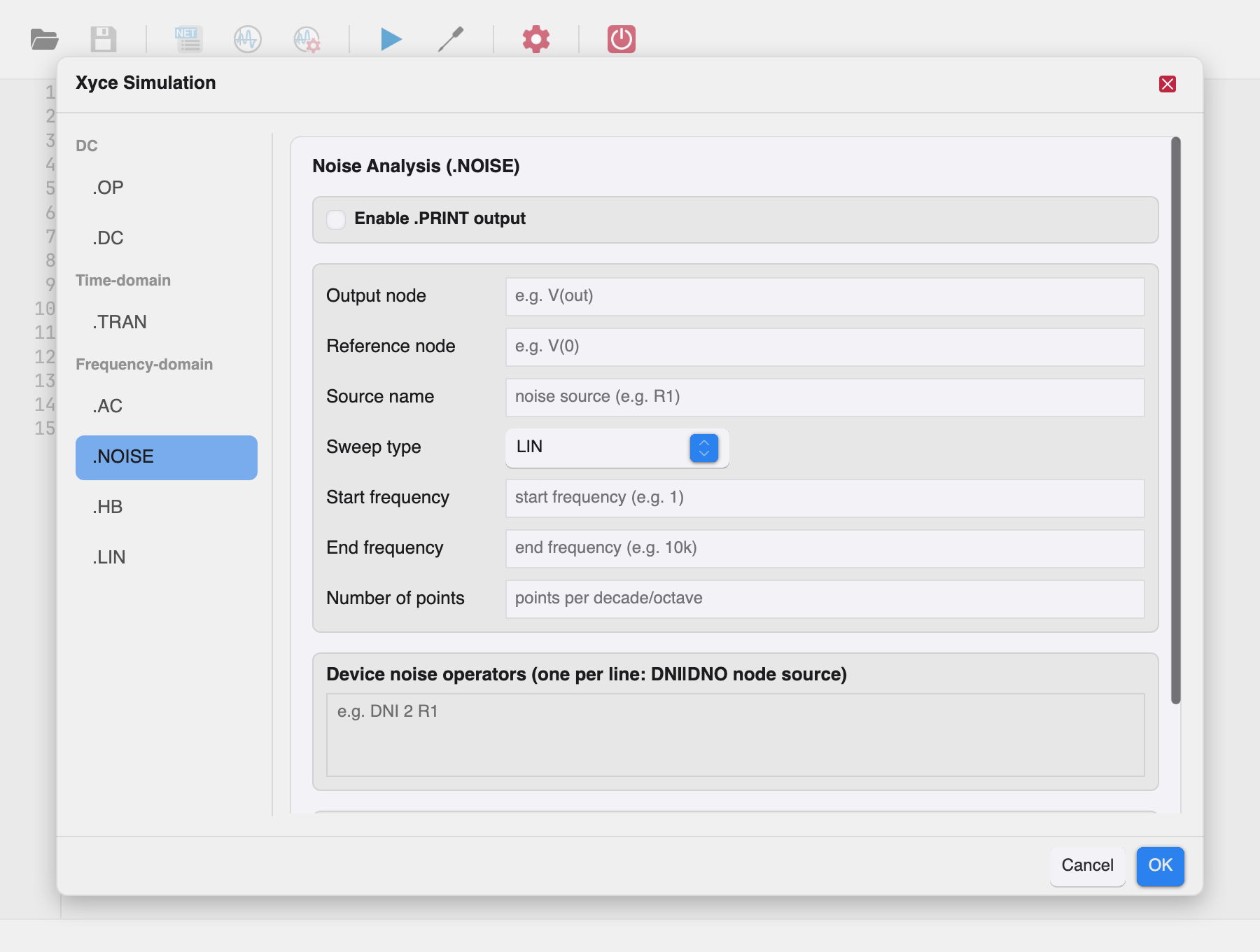Confirm with the OK button
This screenshot has width=1260, height=952.
pos(1160,866)
